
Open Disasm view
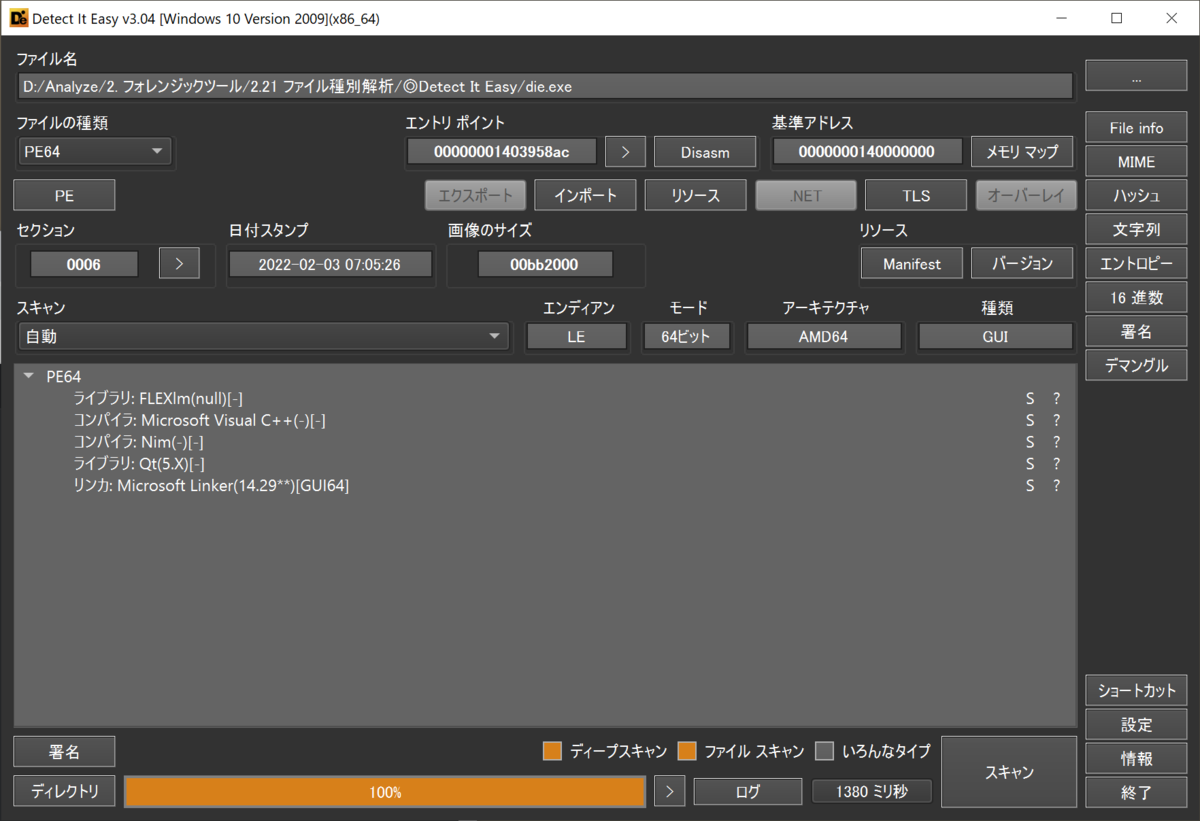[x=705, y=152]
